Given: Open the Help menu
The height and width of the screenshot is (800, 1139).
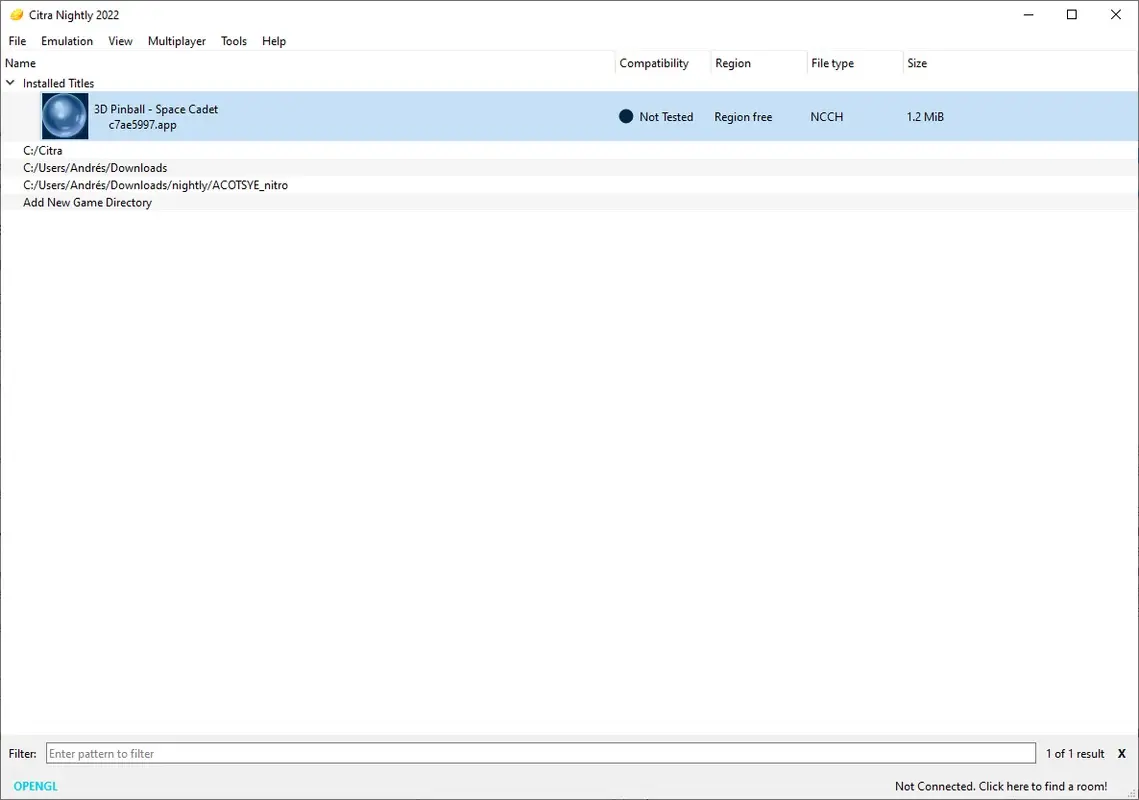Looking at the screenshot, I should coord(273,41).
